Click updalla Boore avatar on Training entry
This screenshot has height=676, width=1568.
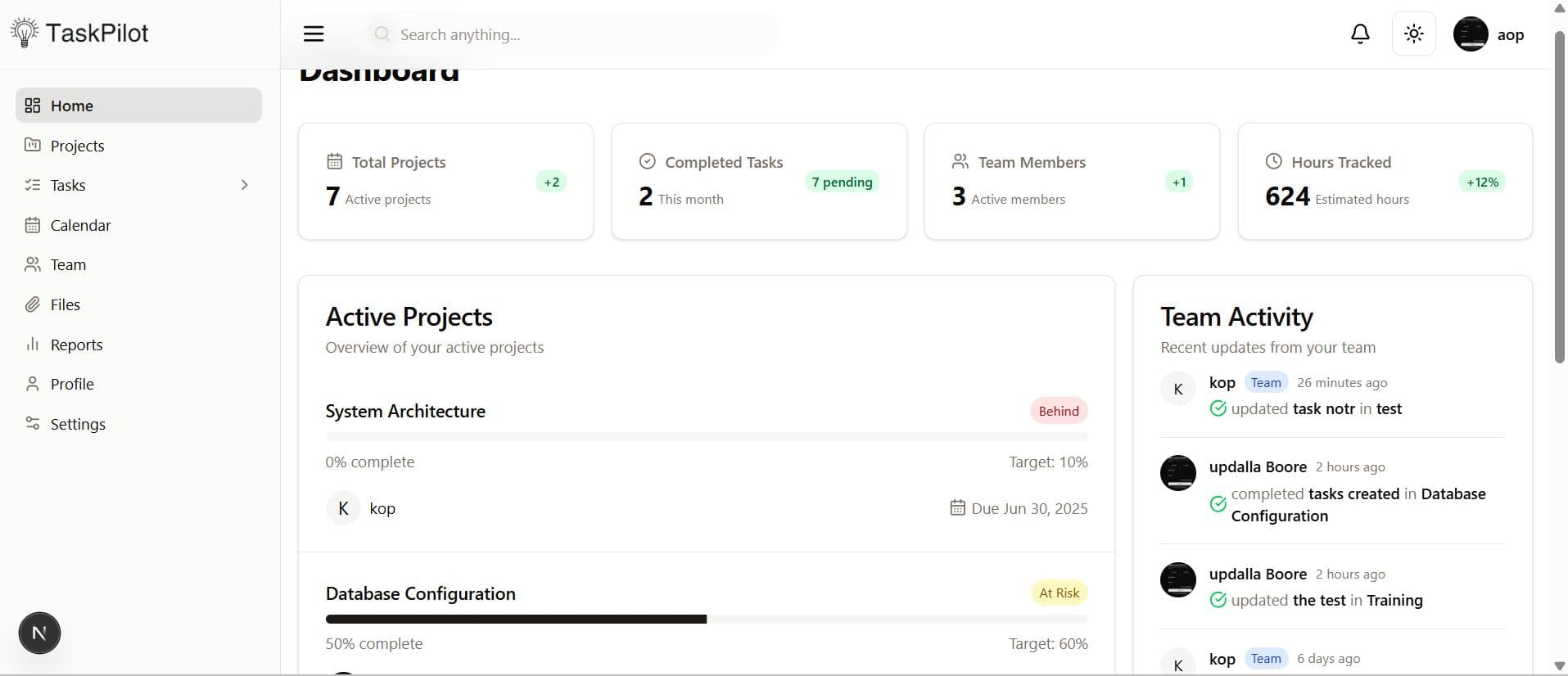[1178, 579]
